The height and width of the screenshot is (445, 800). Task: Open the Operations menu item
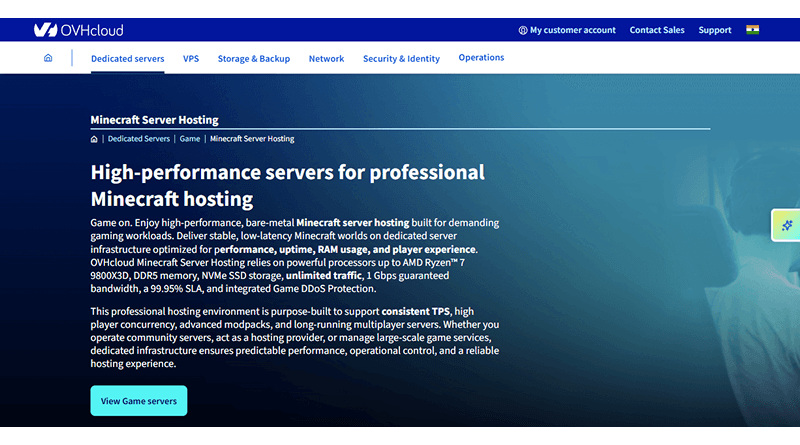(x=481, y=58)
